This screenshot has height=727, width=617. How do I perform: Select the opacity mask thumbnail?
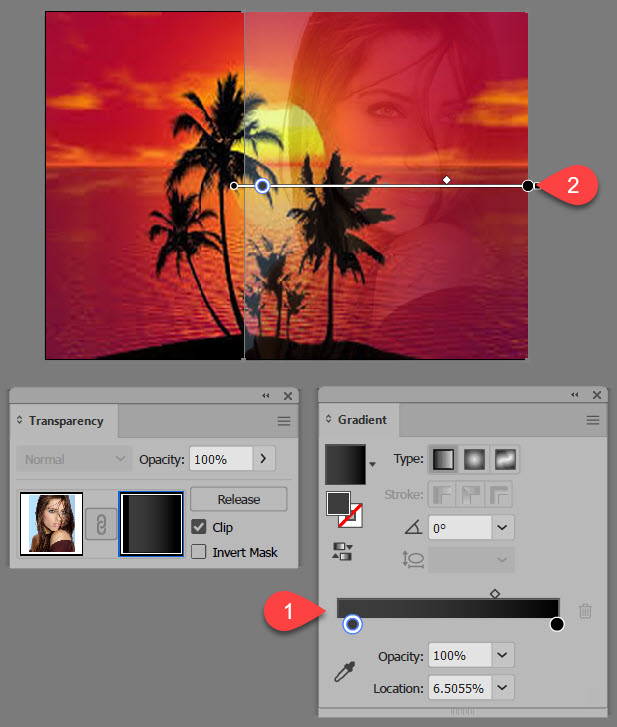tap(151, 524)
